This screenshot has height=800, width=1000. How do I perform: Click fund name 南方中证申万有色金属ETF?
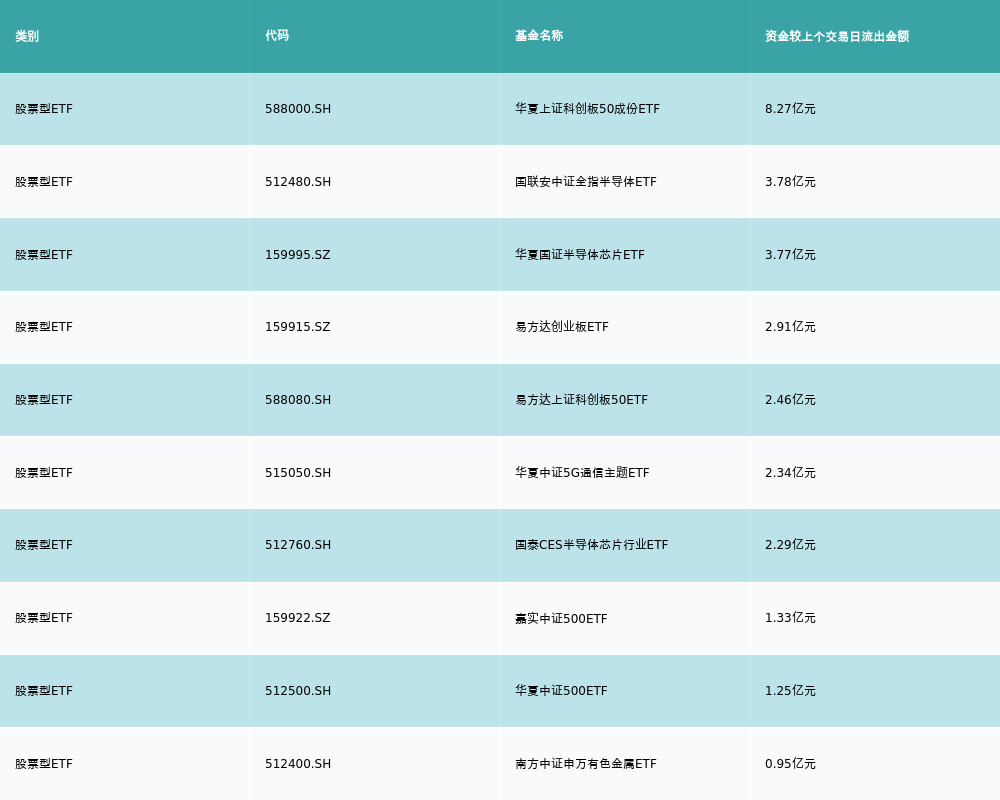(x=585, y=764)
